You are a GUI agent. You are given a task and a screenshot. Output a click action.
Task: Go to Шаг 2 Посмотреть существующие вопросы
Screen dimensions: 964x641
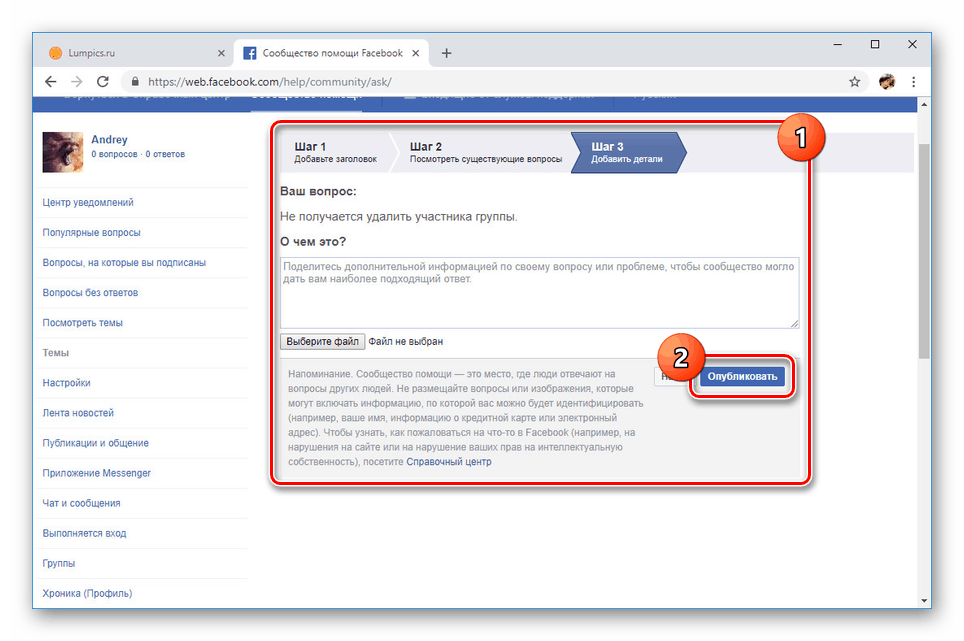point(486,152)
